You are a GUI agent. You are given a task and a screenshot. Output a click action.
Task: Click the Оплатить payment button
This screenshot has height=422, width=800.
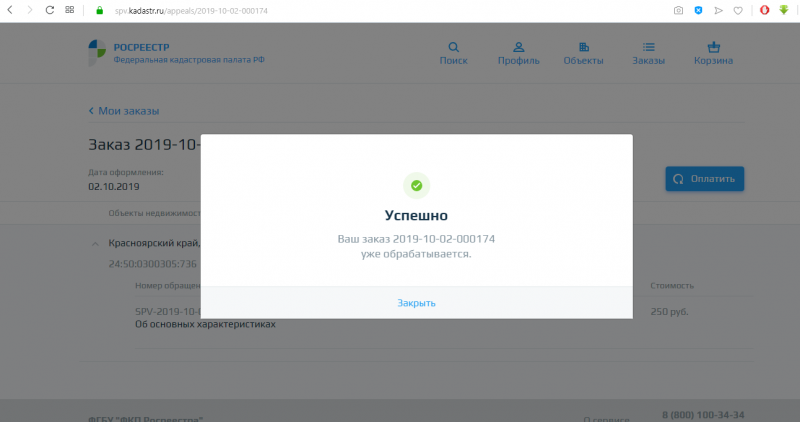click(x=705, y=179)
